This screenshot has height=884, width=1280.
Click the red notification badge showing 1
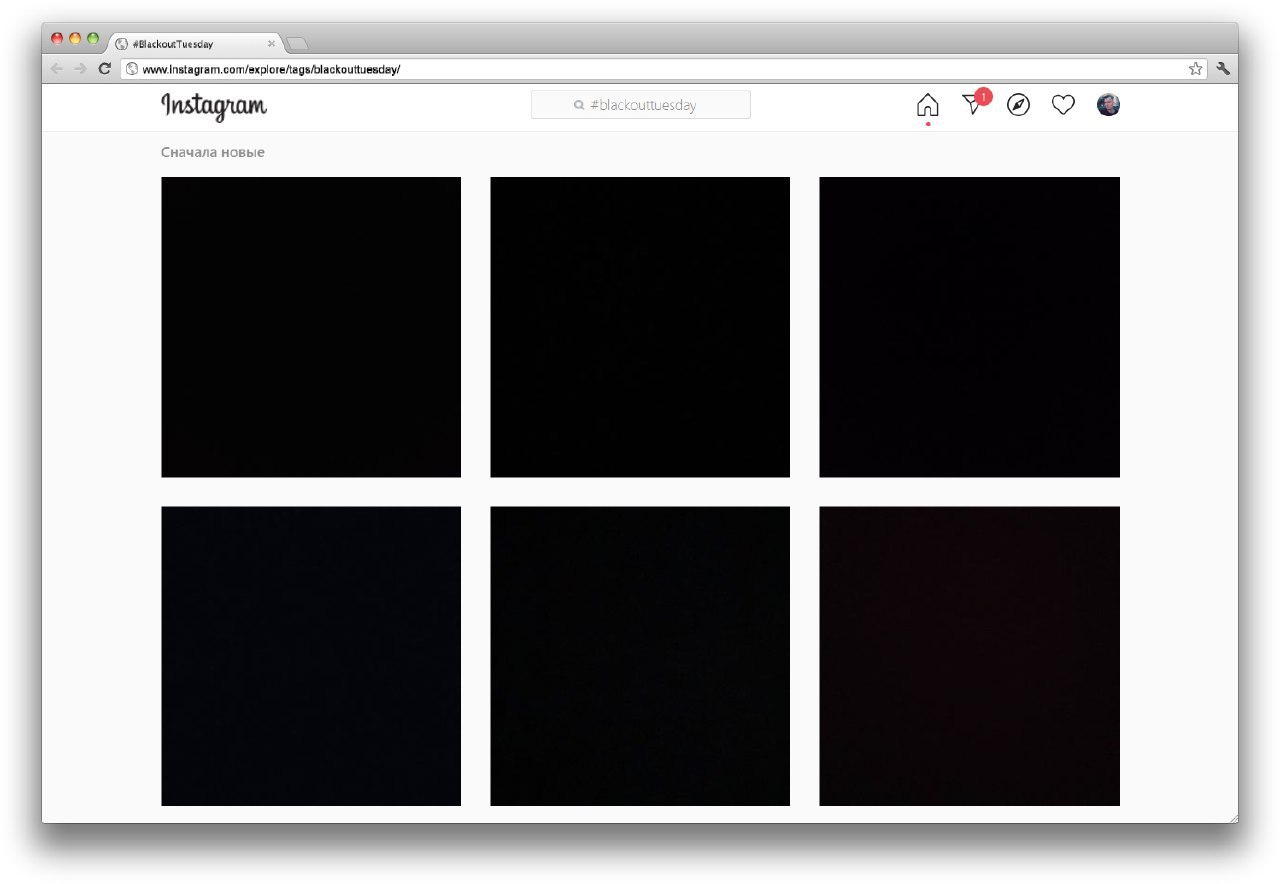pos(984,96)
